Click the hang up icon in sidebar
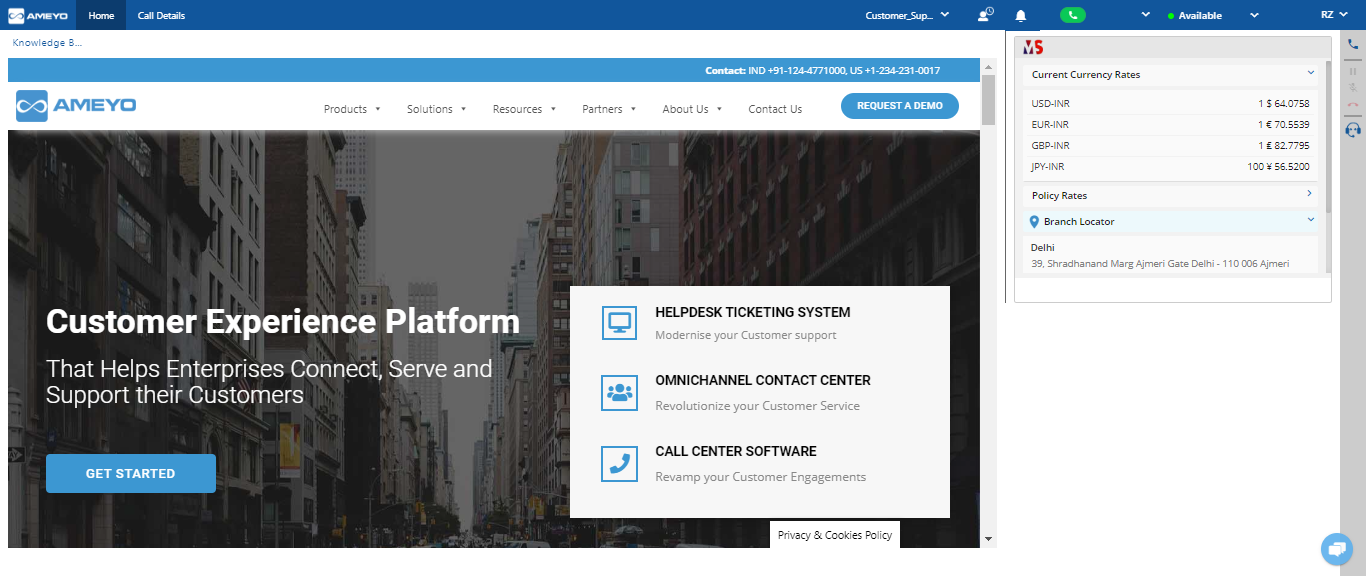The height and width of the screenshot is (576, 1366). (x=1353, y=105)
